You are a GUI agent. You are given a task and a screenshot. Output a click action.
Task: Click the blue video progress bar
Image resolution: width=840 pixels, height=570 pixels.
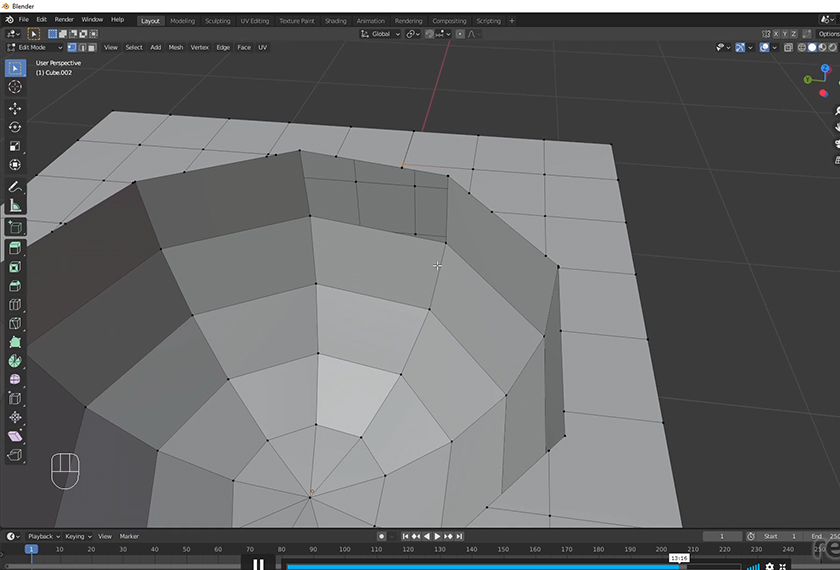pos(480,566)
